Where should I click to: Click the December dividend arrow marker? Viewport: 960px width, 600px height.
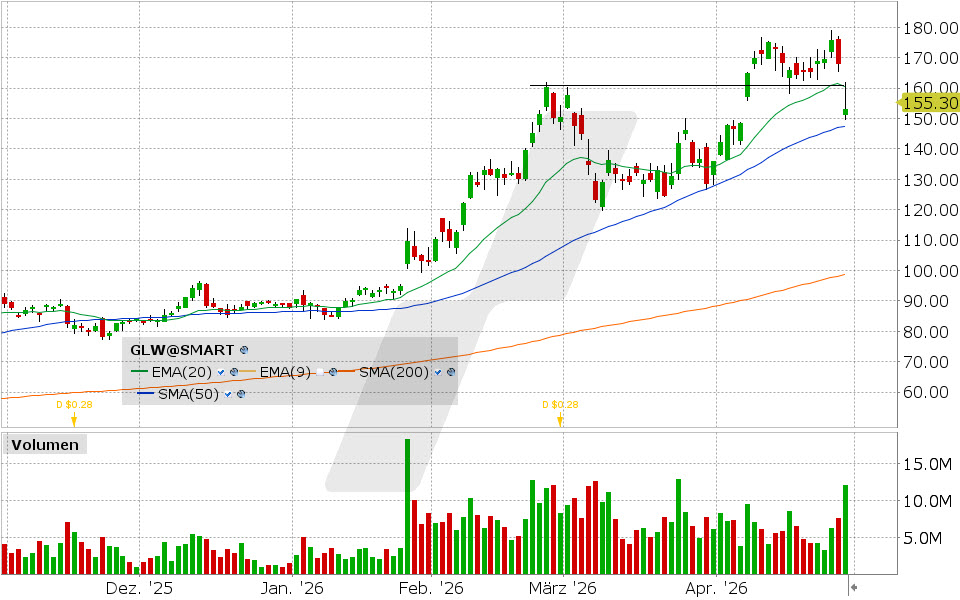coord(73,419)
